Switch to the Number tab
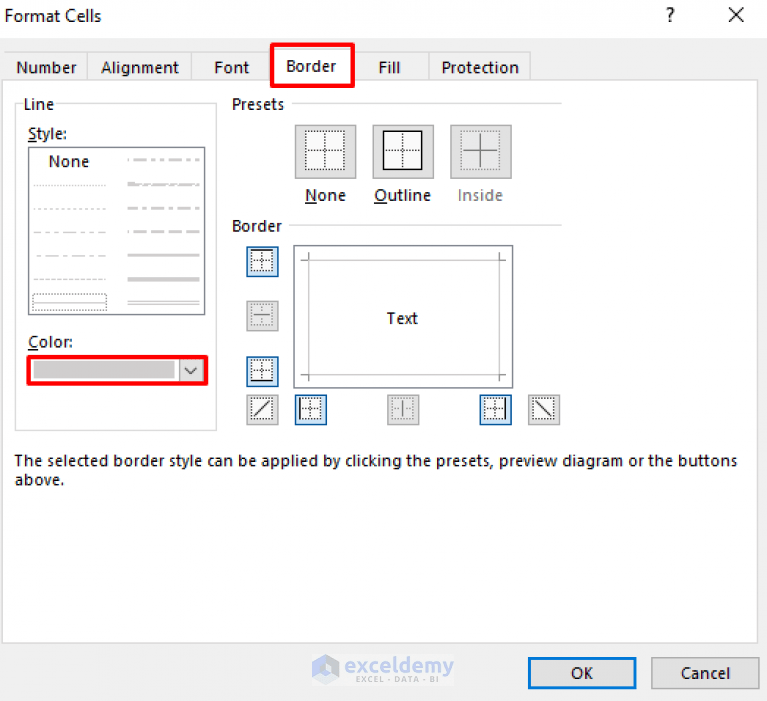The image size is (767, 701). (46, 67)
